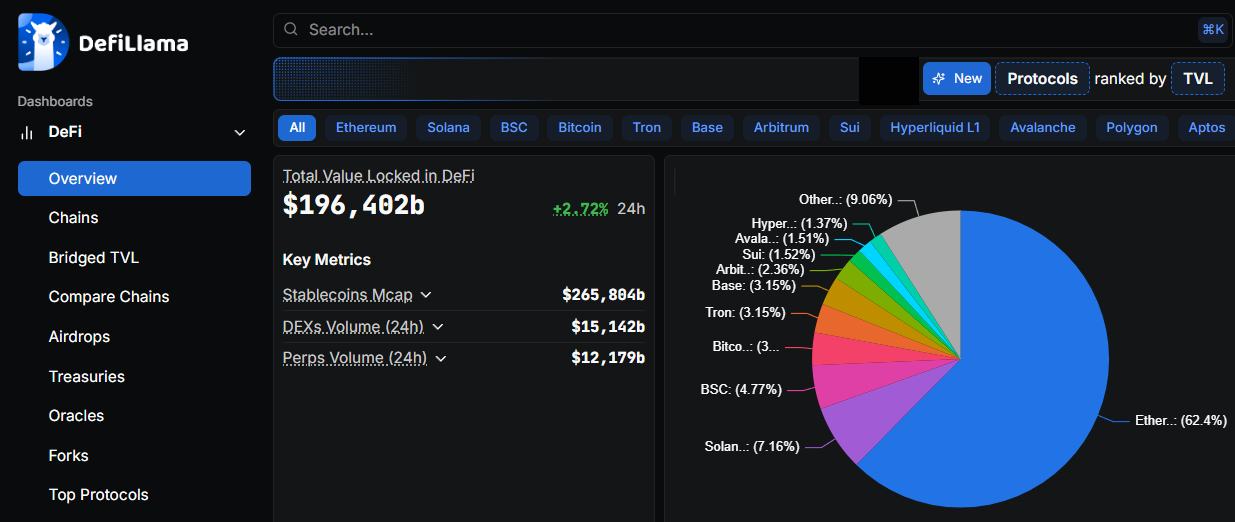Expand DEXs Volume (24h) details

[x=437, y=327]
